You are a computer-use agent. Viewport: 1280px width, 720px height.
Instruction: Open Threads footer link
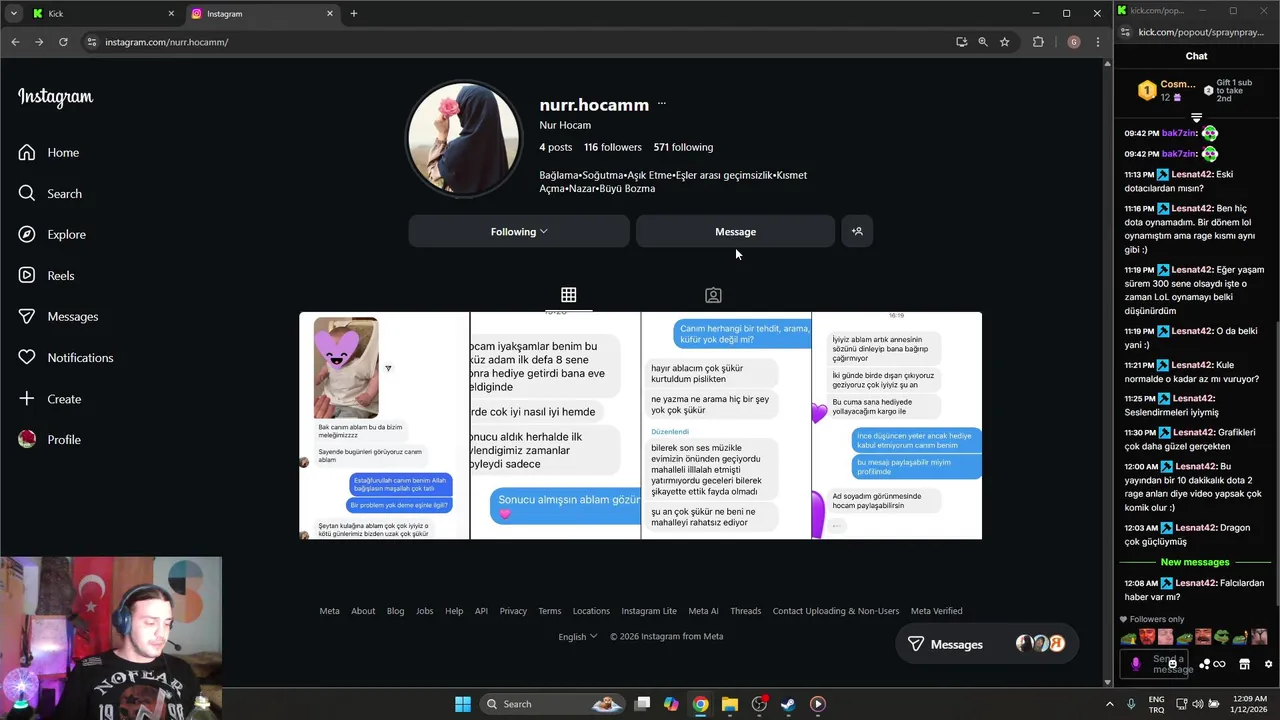[x=745, y=611]
